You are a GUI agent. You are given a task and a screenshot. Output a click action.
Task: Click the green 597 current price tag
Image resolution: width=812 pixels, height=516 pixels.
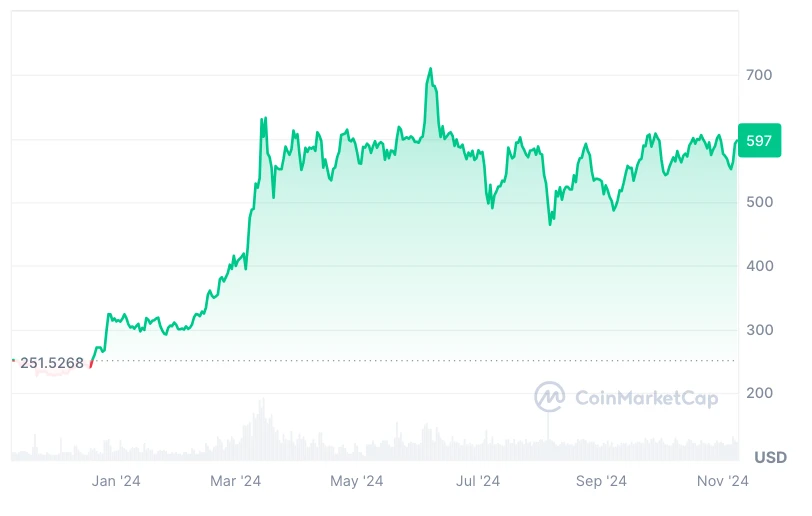tap(759, 140)
